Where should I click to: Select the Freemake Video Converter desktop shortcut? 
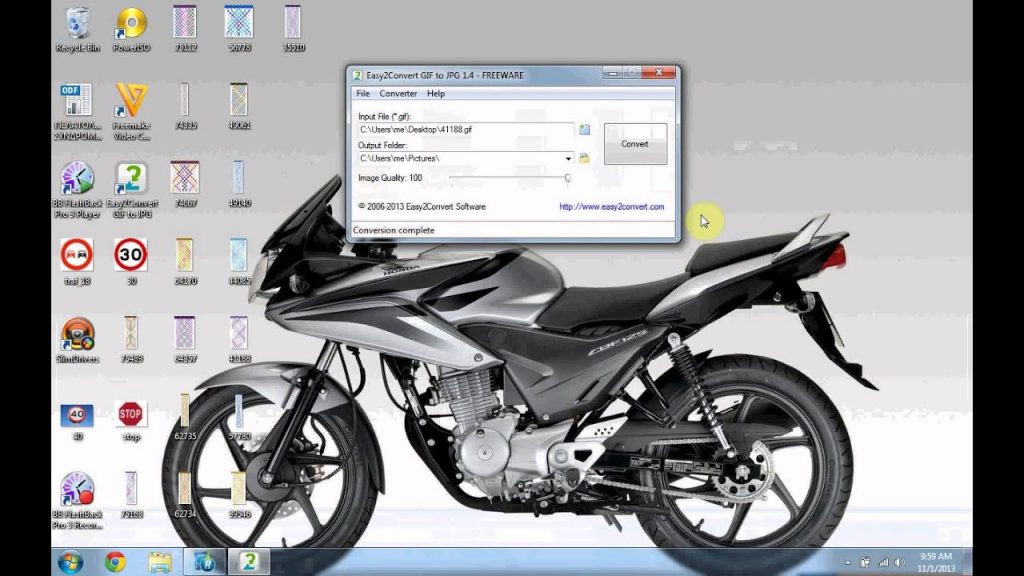[131, 112]
